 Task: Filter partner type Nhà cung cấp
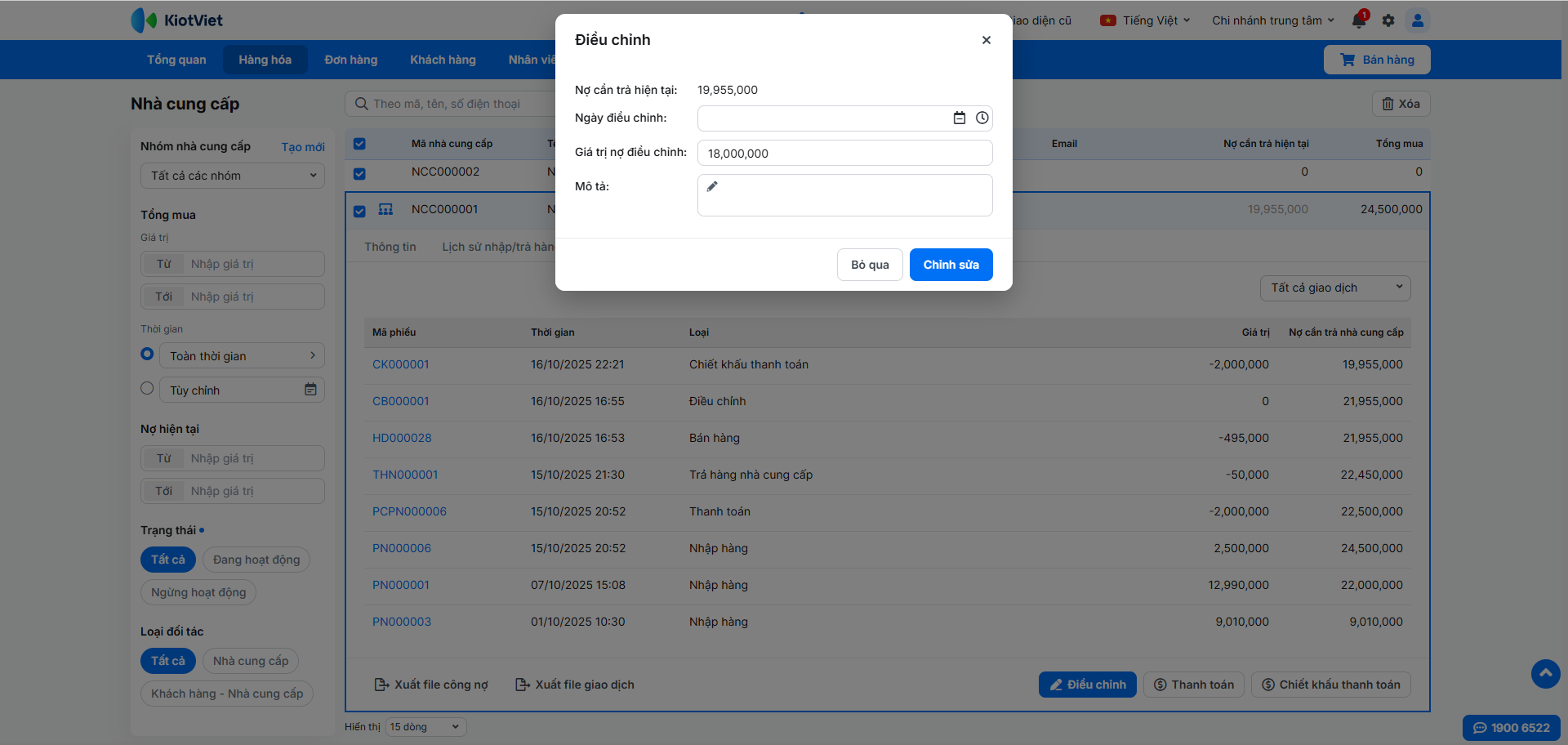click(x=251, y=661)
